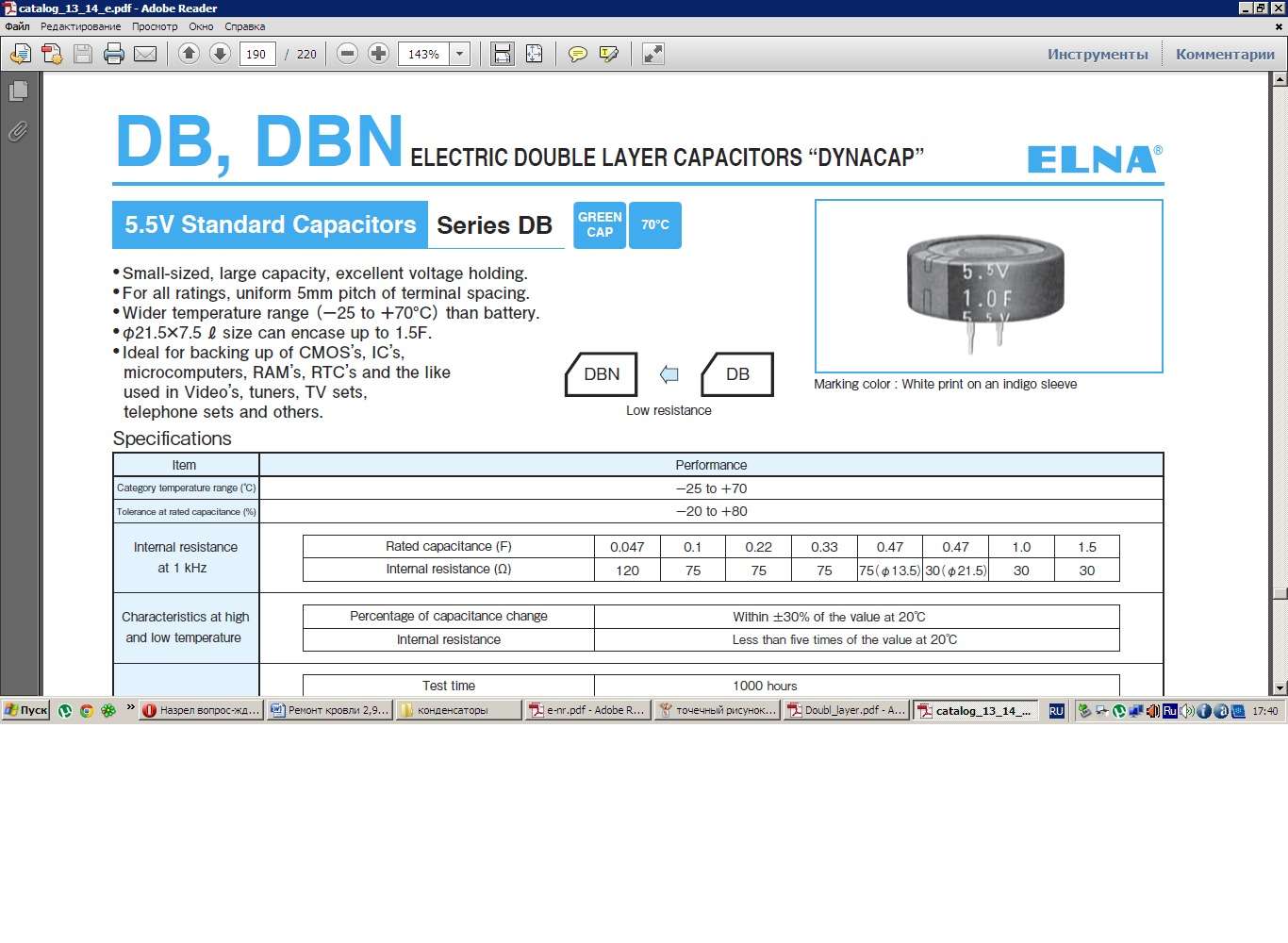Click vertical scrollbar down arrow
Screen dimensions: 1288x943
(x=1280, y=688)
